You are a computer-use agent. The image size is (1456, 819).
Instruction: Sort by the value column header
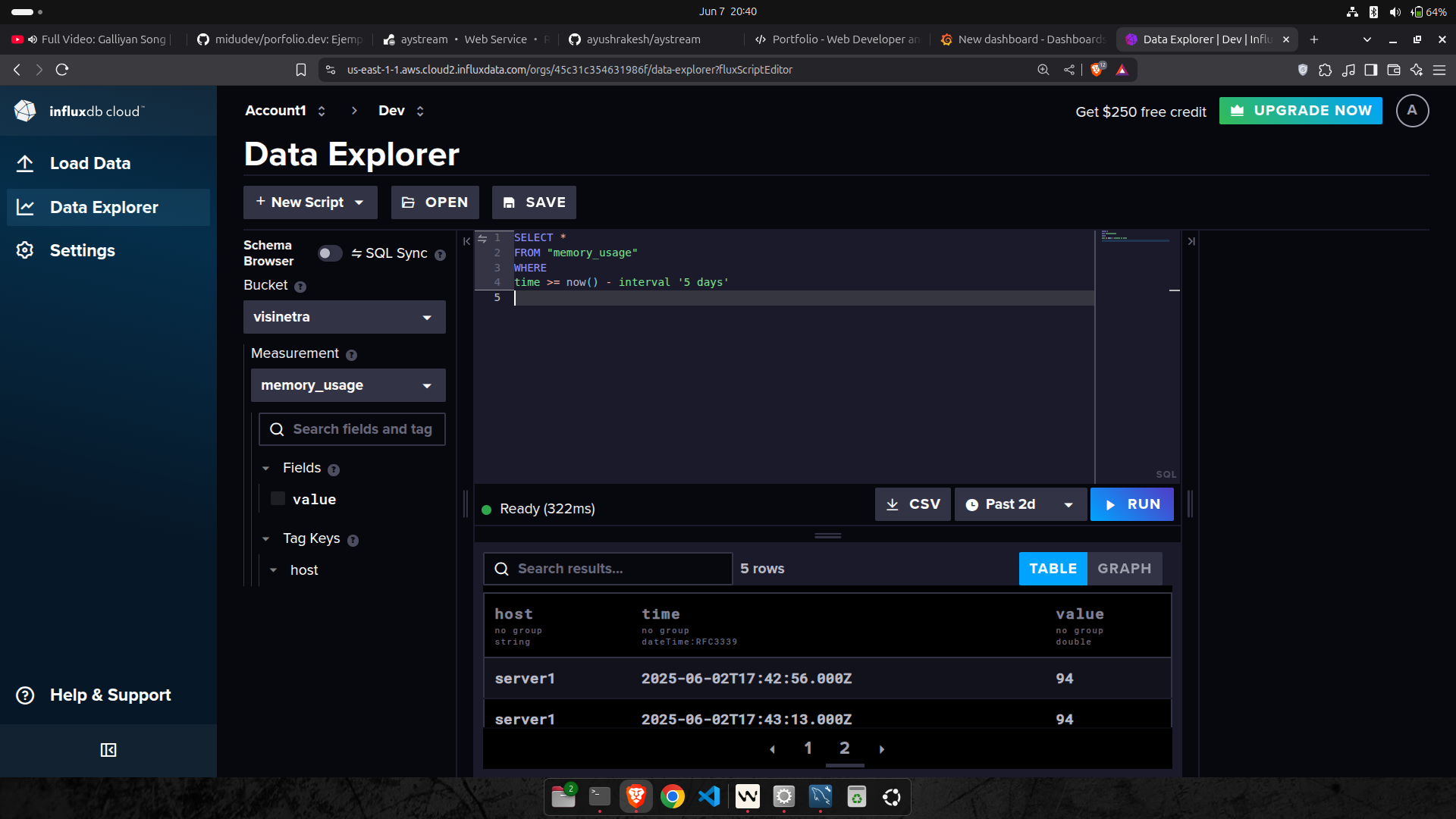click(1080, 614)
